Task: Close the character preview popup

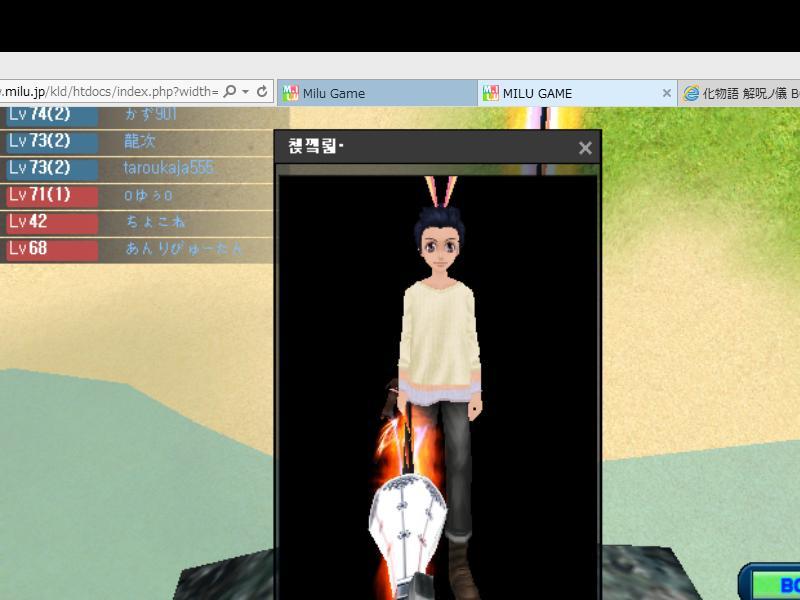Action: pos(585,148)
